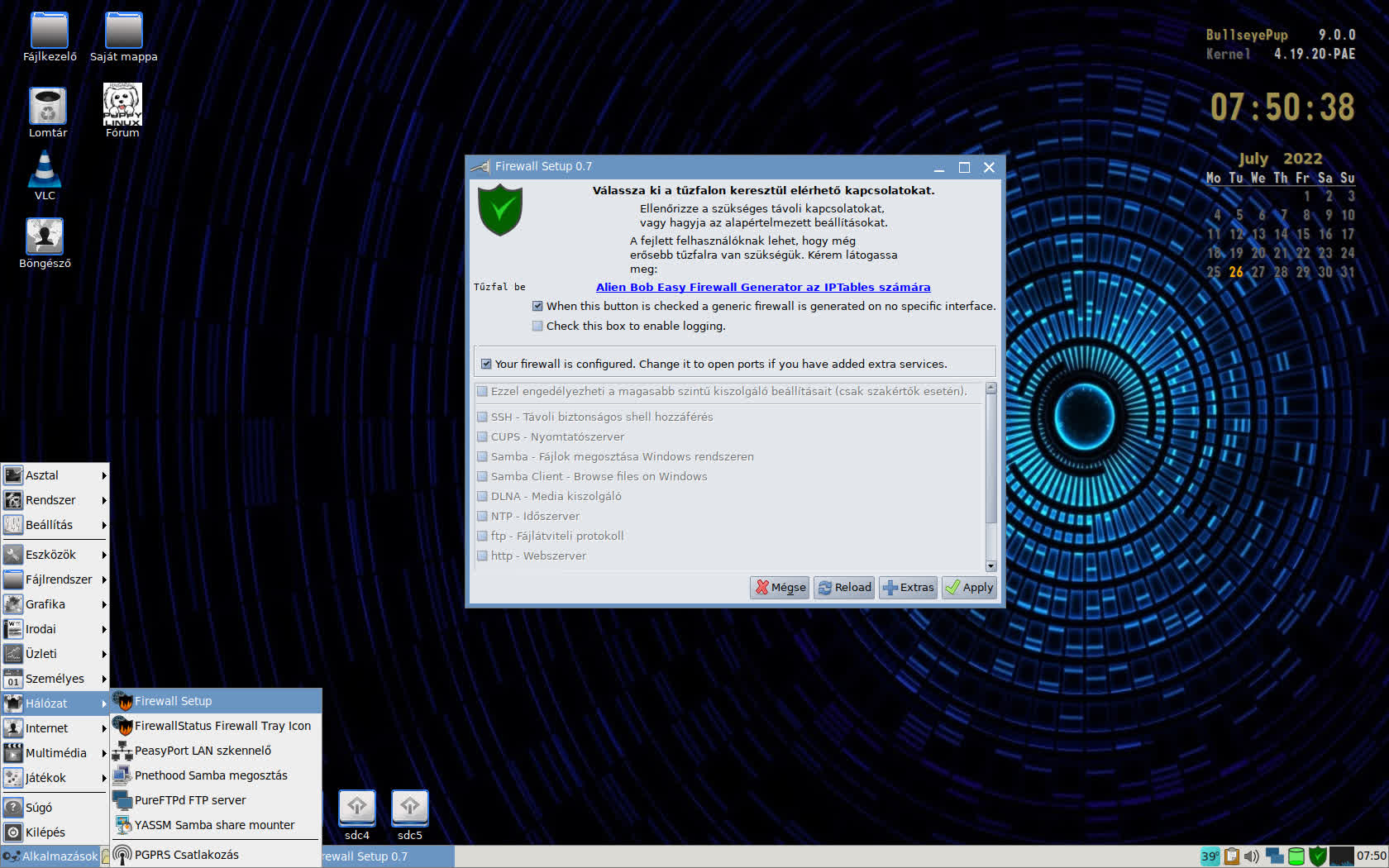The image size is (1389, 868).
Task: Click the Firewall Setup flame icon in menu
Action: 123,701
